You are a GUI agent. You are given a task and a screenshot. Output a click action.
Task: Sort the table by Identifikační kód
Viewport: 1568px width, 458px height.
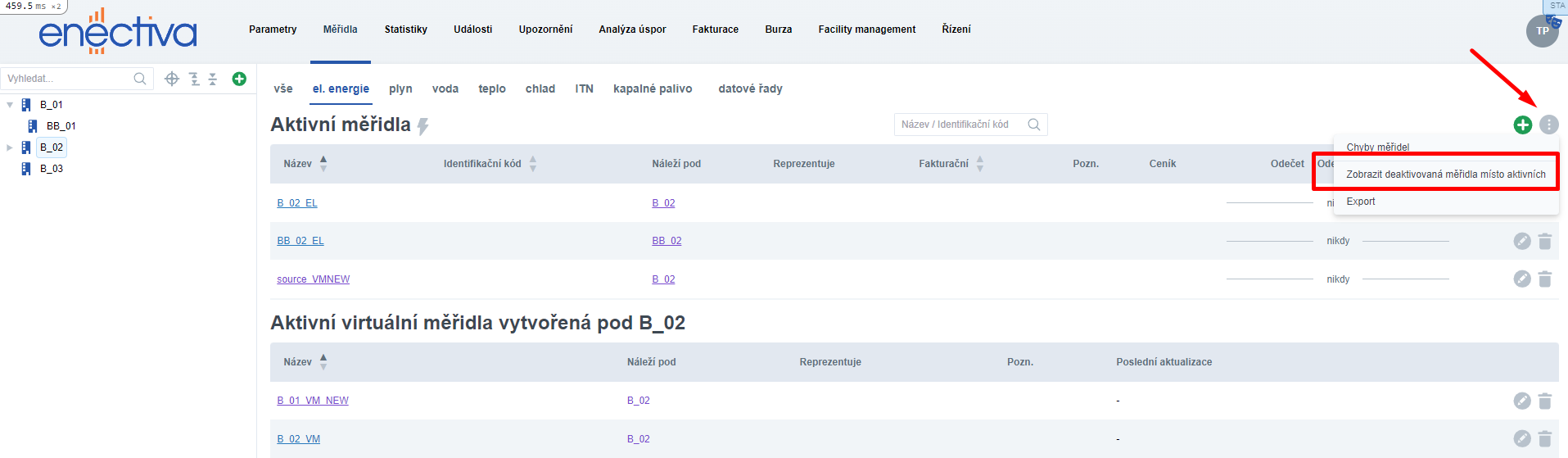tap(532, 164)
